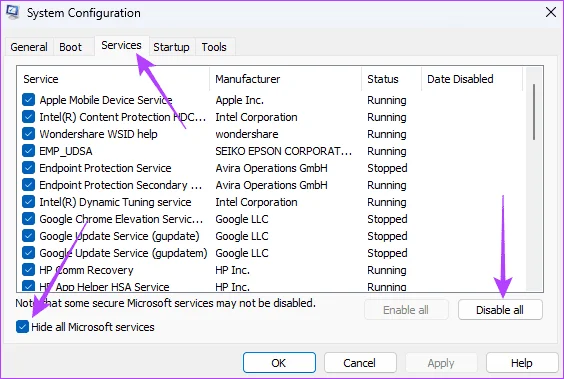Toggle Hide all Microsoft services checkbox
Image resolution: width=564 pixels, height=379 pixels.
point(22,327)
